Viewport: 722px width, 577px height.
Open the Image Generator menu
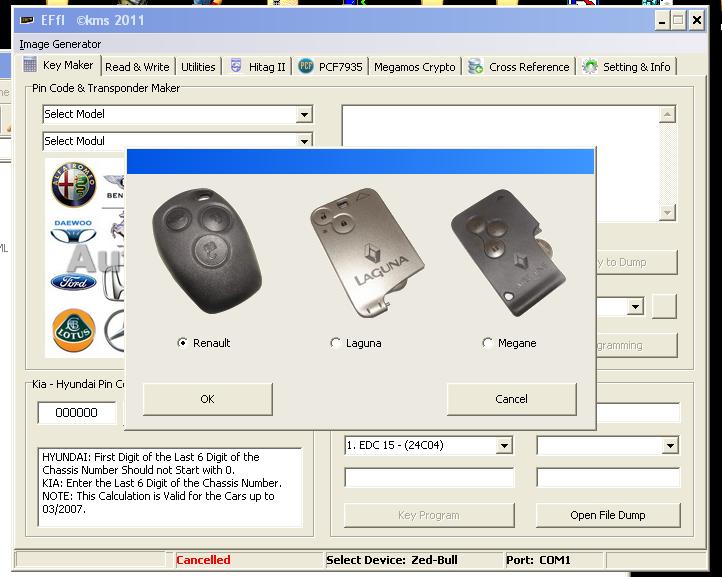pos(60,44)
